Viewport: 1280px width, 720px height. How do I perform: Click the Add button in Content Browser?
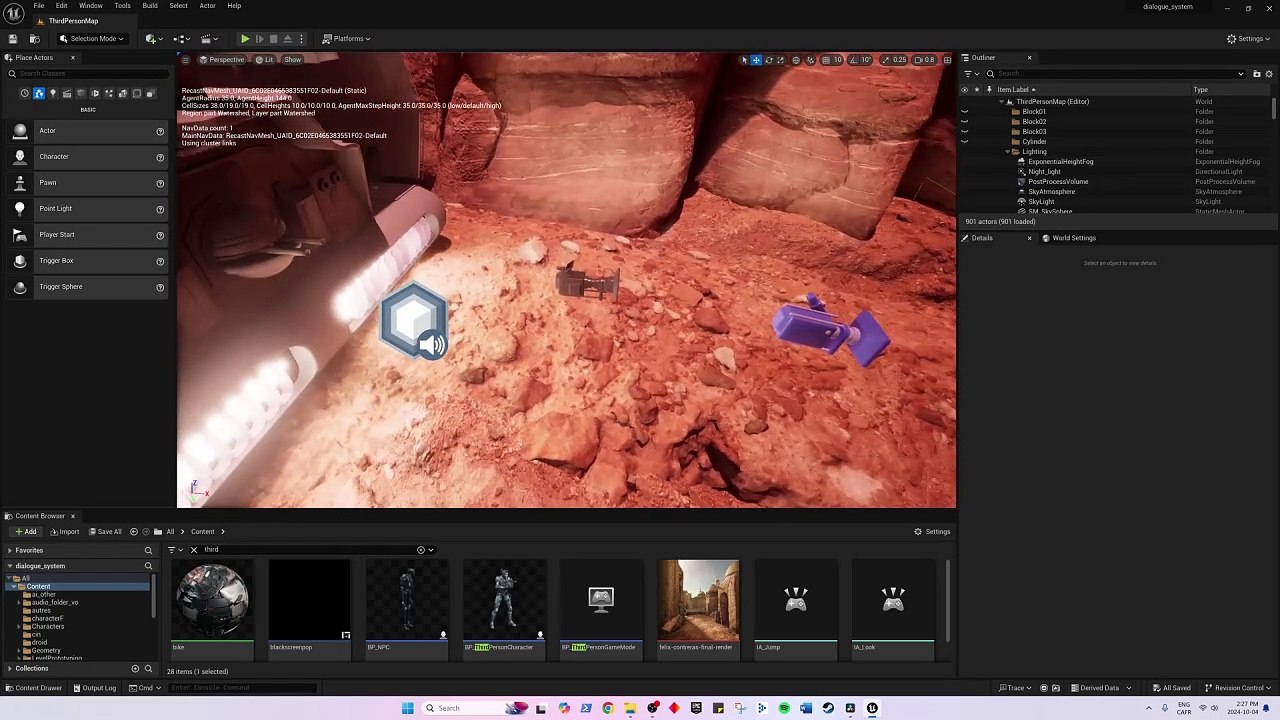[x=26, y=532]
